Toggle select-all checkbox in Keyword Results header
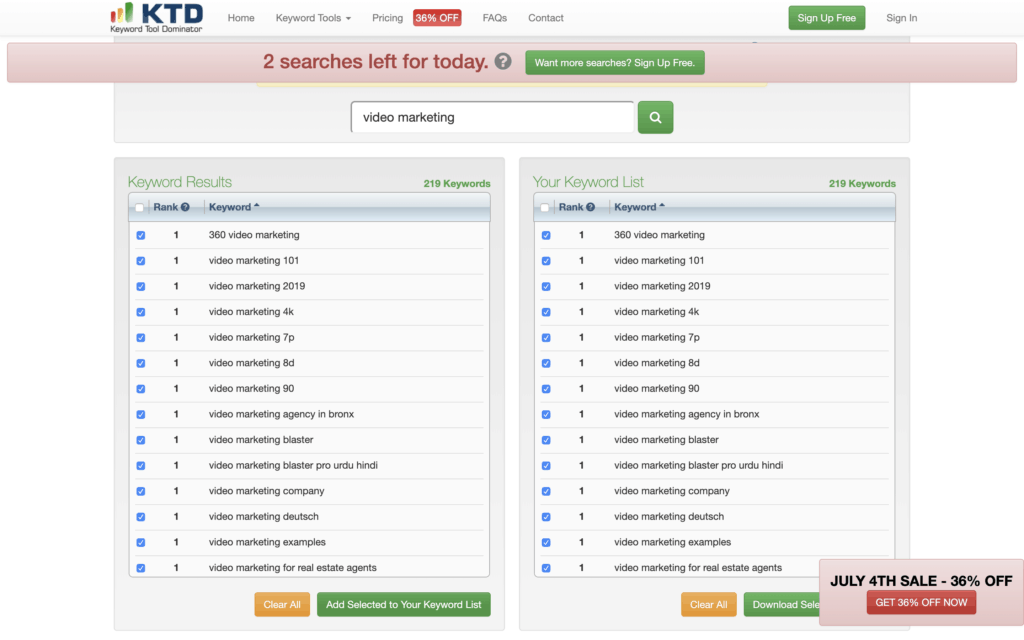The width and height of the screenshot is (1024, 640). pyautogui.click(x=139, y=208)
